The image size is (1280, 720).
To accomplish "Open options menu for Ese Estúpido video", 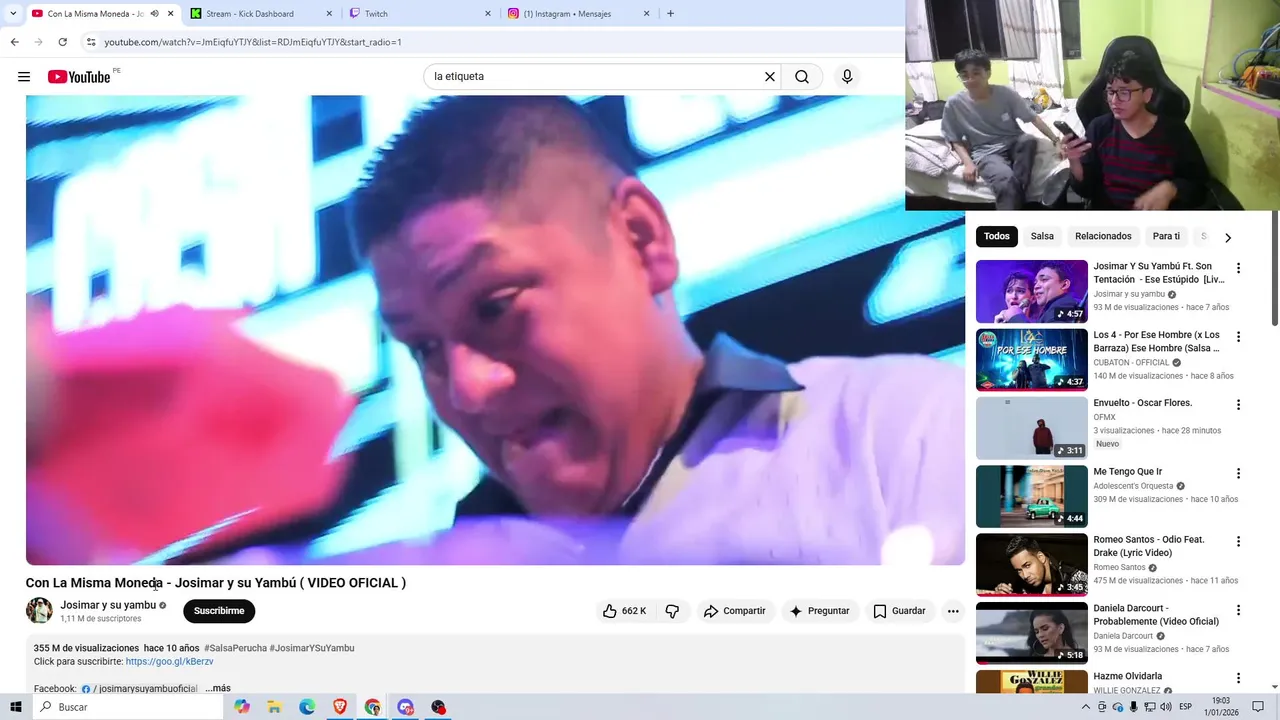I will 1238,268.
